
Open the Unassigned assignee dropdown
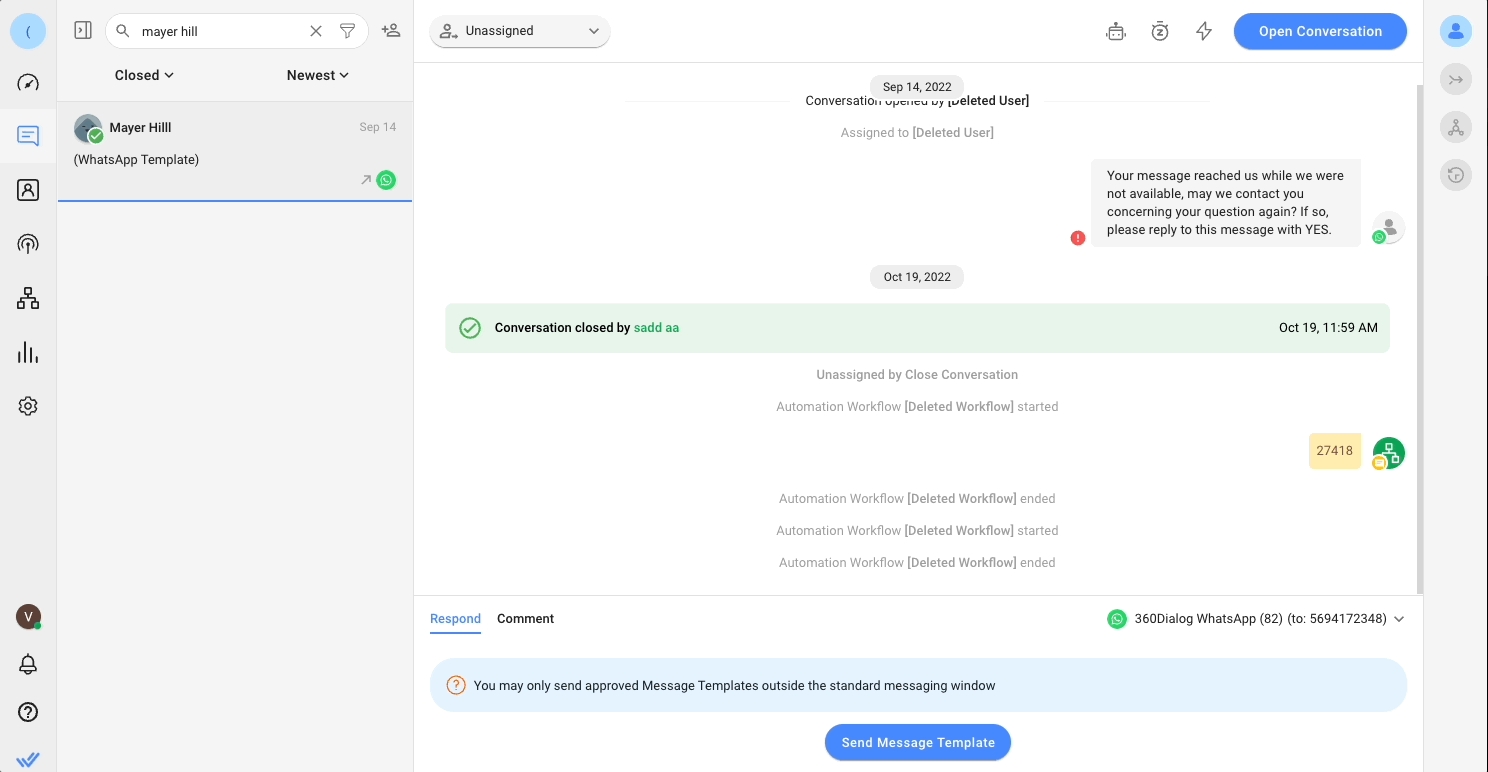519,31
